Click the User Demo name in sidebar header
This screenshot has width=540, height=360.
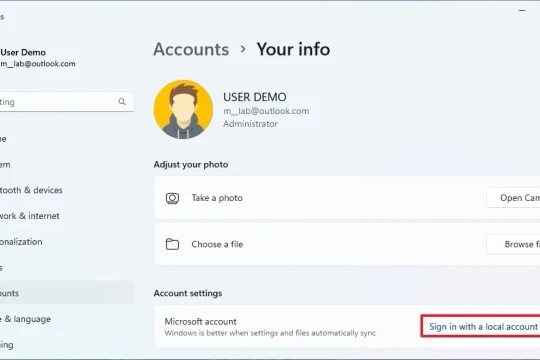pos(23,52)
